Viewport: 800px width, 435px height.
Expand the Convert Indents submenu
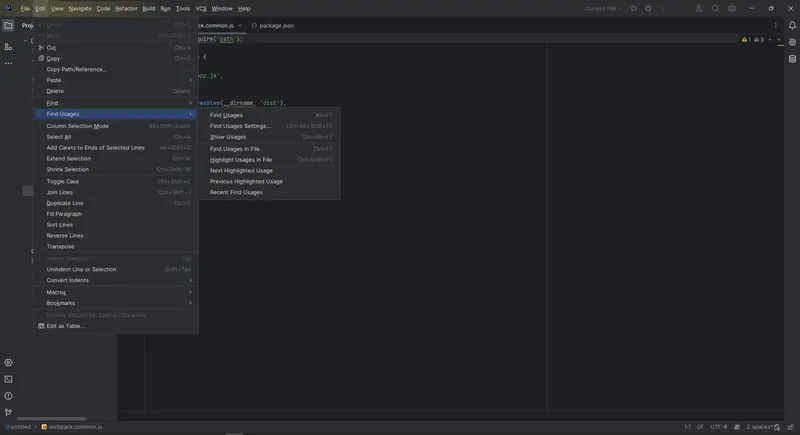(x=68, y=280)
